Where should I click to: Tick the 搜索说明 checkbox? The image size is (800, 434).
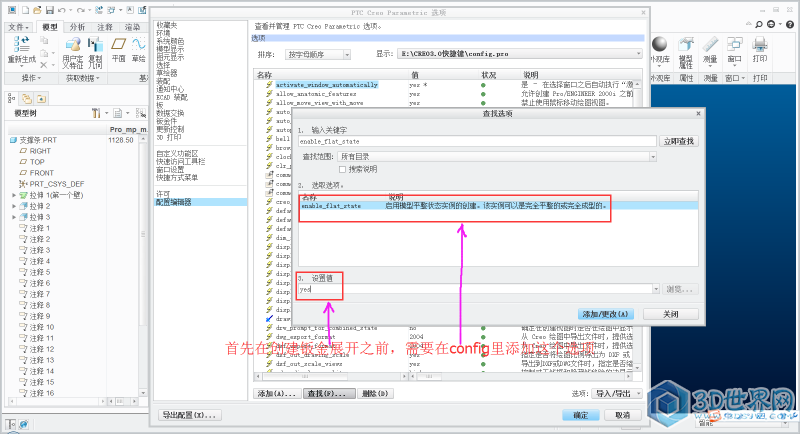tap(342, 169)
